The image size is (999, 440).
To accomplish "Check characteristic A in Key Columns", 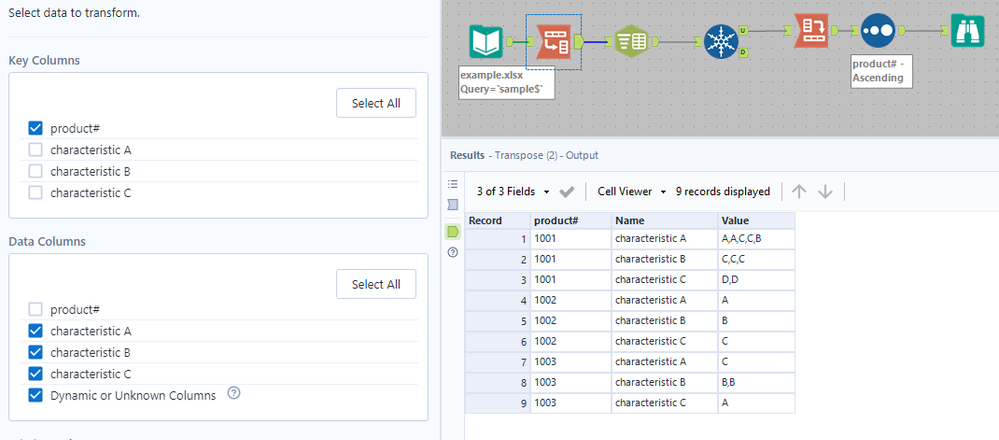I will (36, 150).
